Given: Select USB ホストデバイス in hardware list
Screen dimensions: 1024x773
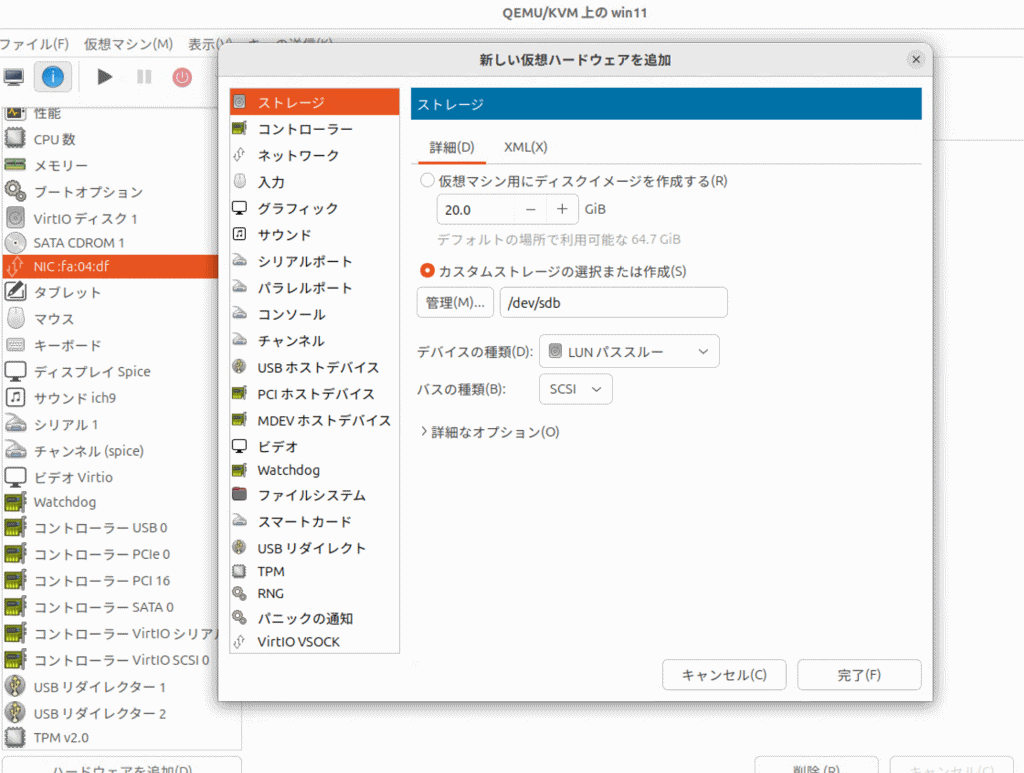Looking at the screenshot, I should [317, 367].
